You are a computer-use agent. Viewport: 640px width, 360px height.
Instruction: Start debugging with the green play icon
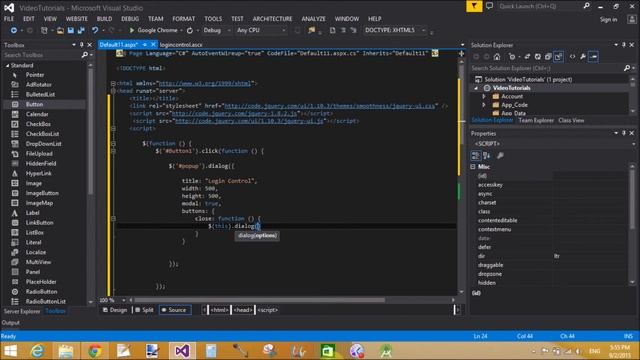131,30
